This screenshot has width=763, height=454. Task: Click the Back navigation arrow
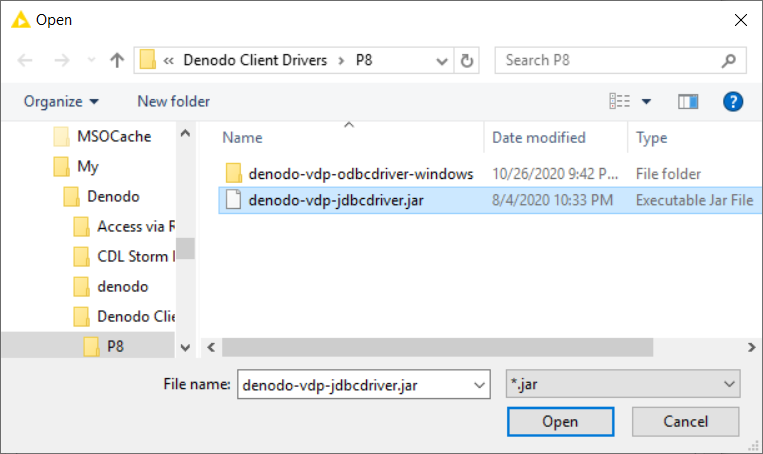point(25,60)
